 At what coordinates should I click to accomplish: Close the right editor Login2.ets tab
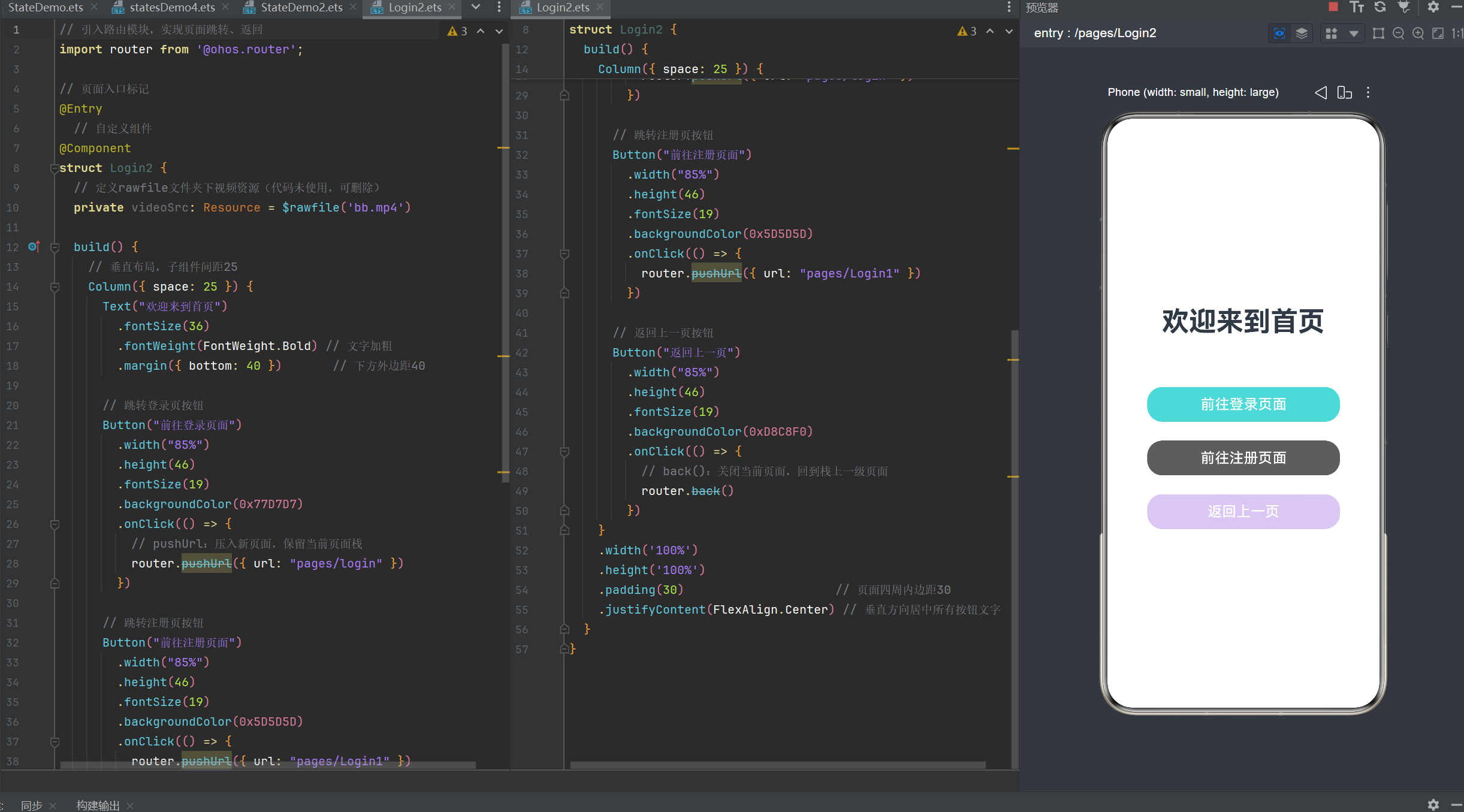(x=600, y=7)
